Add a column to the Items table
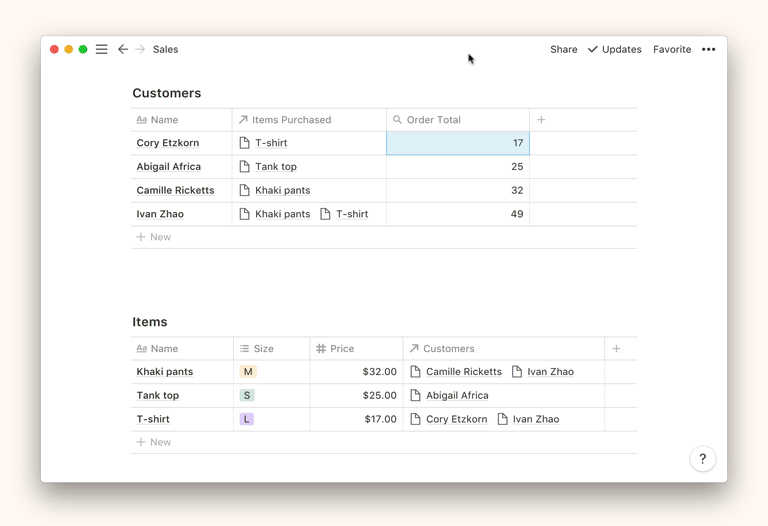This screenshot has width=768, height=526. click(x=616, y=349)
